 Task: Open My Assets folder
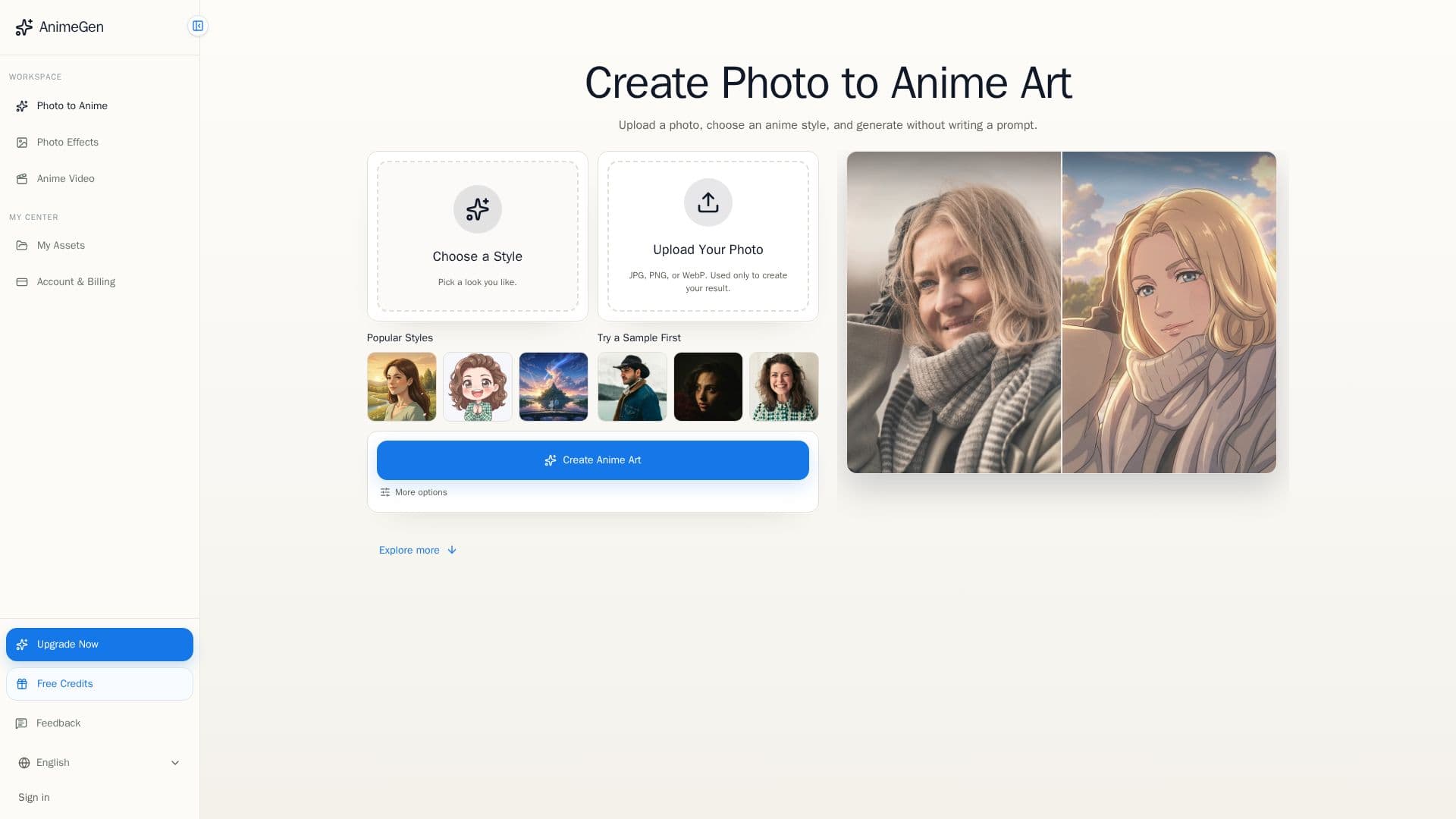pos(99,246)
